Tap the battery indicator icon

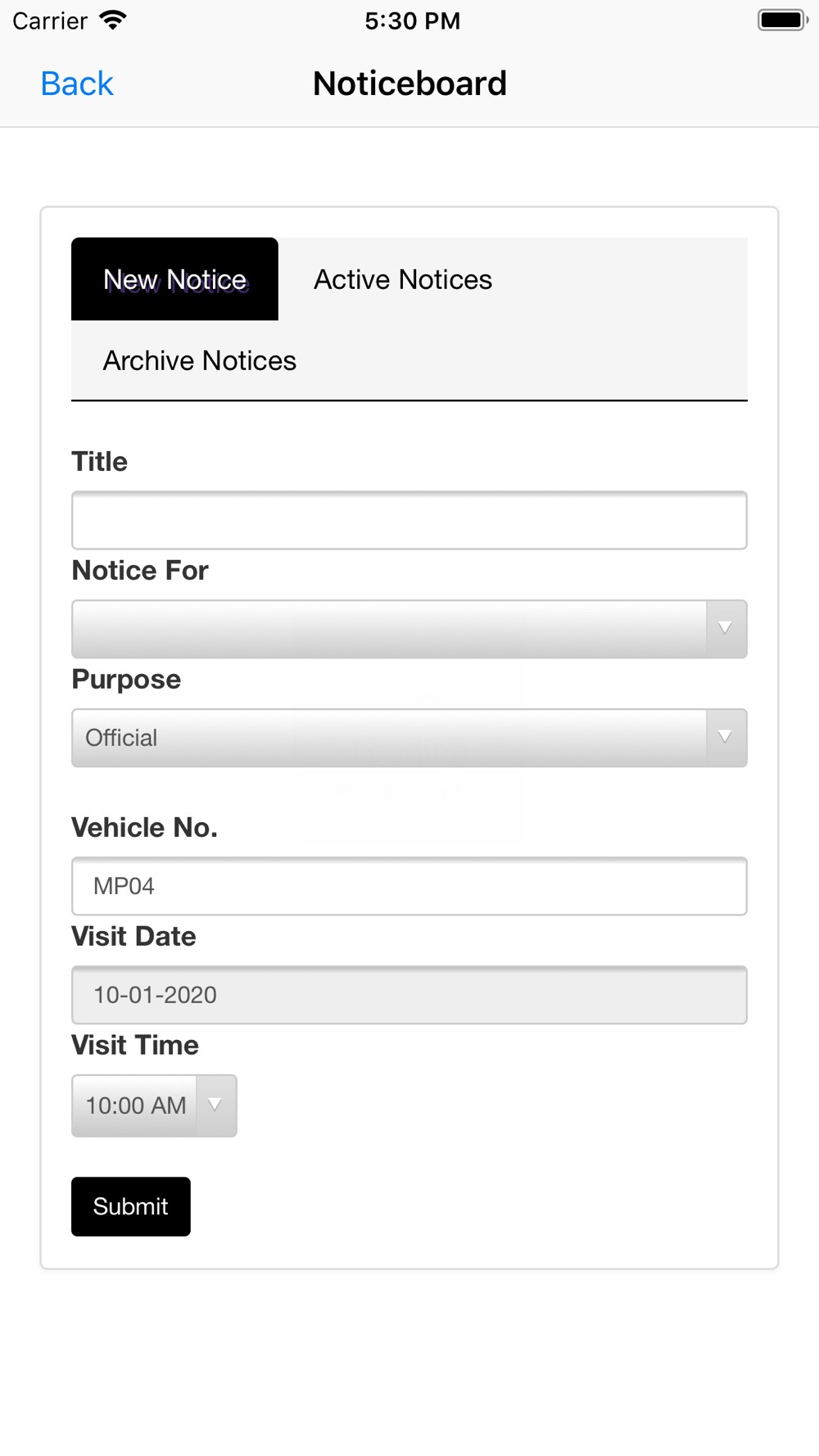click(783, 20)
